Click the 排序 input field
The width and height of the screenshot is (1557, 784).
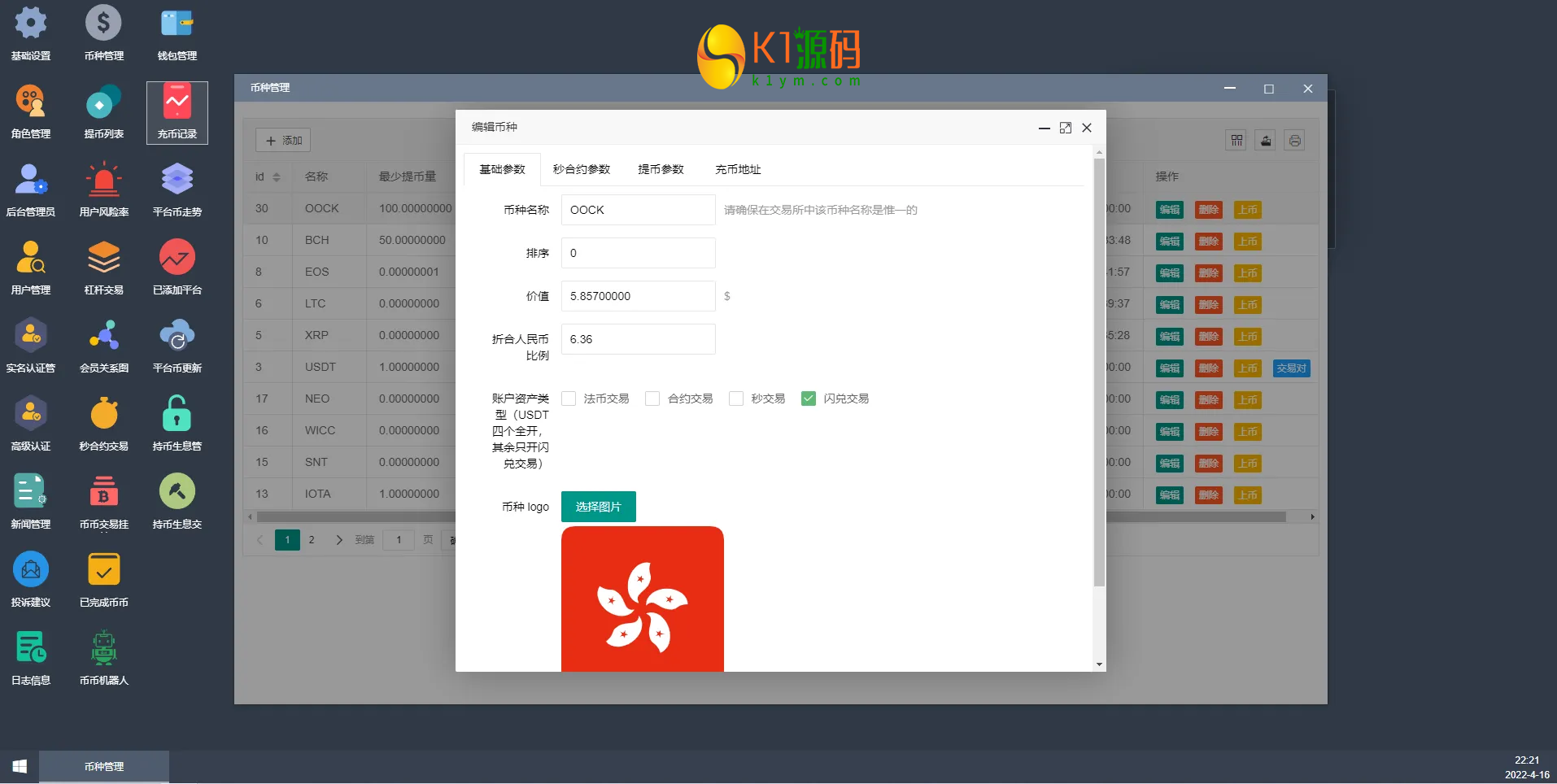(639, 253)
